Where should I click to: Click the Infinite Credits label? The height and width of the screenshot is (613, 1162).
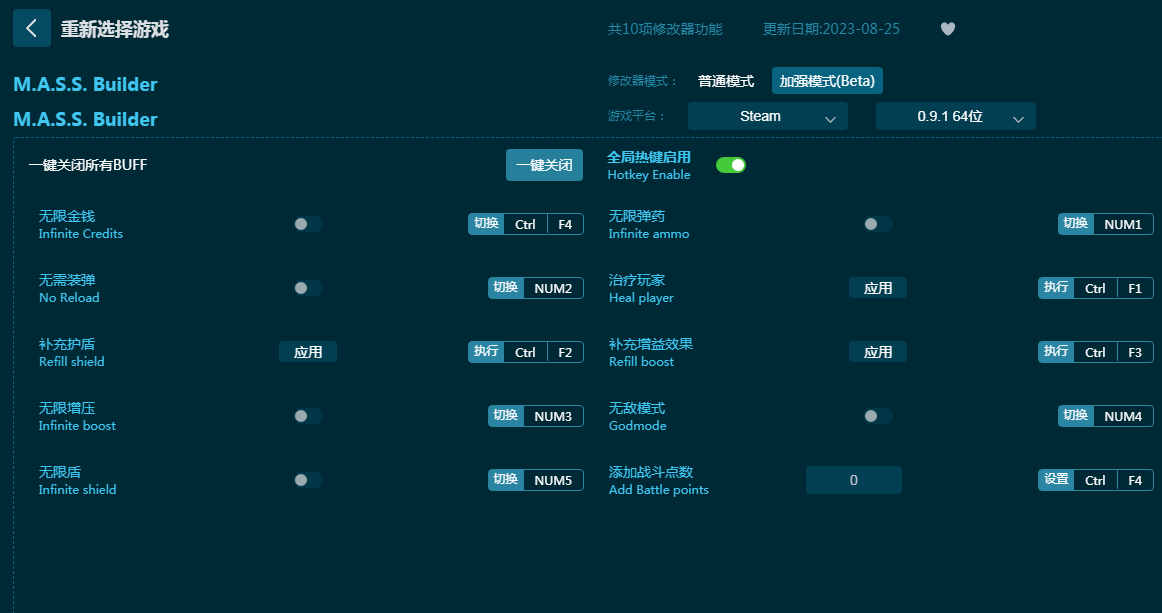pos(81,233)
